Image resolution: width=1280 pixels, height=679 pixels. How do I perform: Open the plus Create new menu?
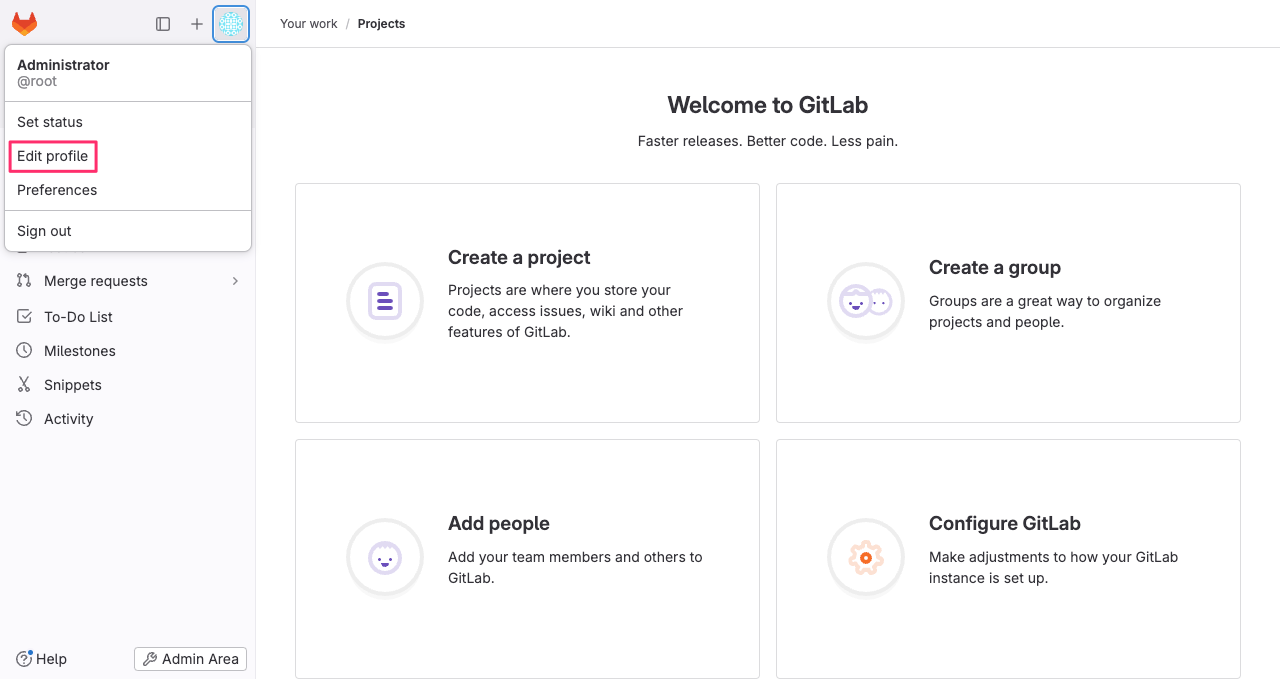tap(197, 24)
